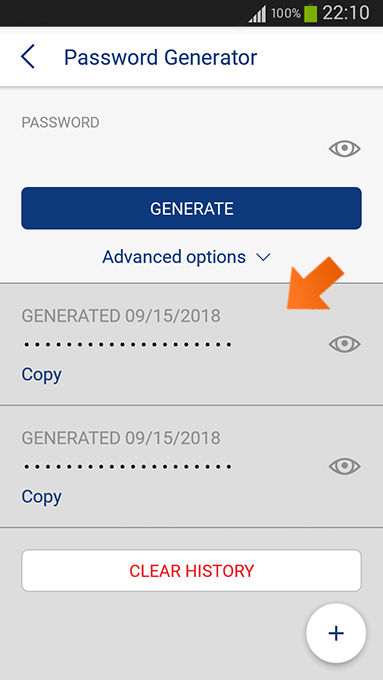Tap the signal strength icon in status bar
Screen dimensions: 383x680
257,14
